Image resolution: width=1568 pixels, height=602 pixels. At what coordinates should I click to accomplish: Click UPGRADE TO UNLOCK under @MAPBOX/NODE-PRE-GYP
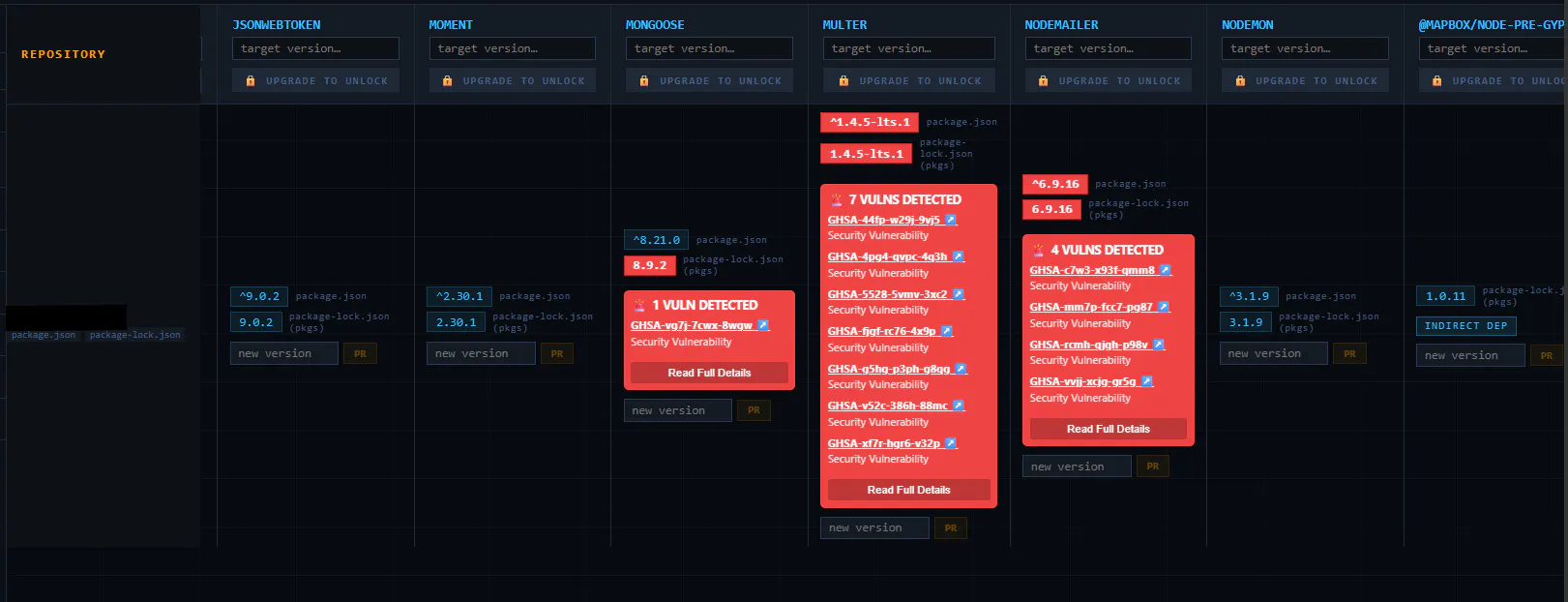tap(1494, 81)
